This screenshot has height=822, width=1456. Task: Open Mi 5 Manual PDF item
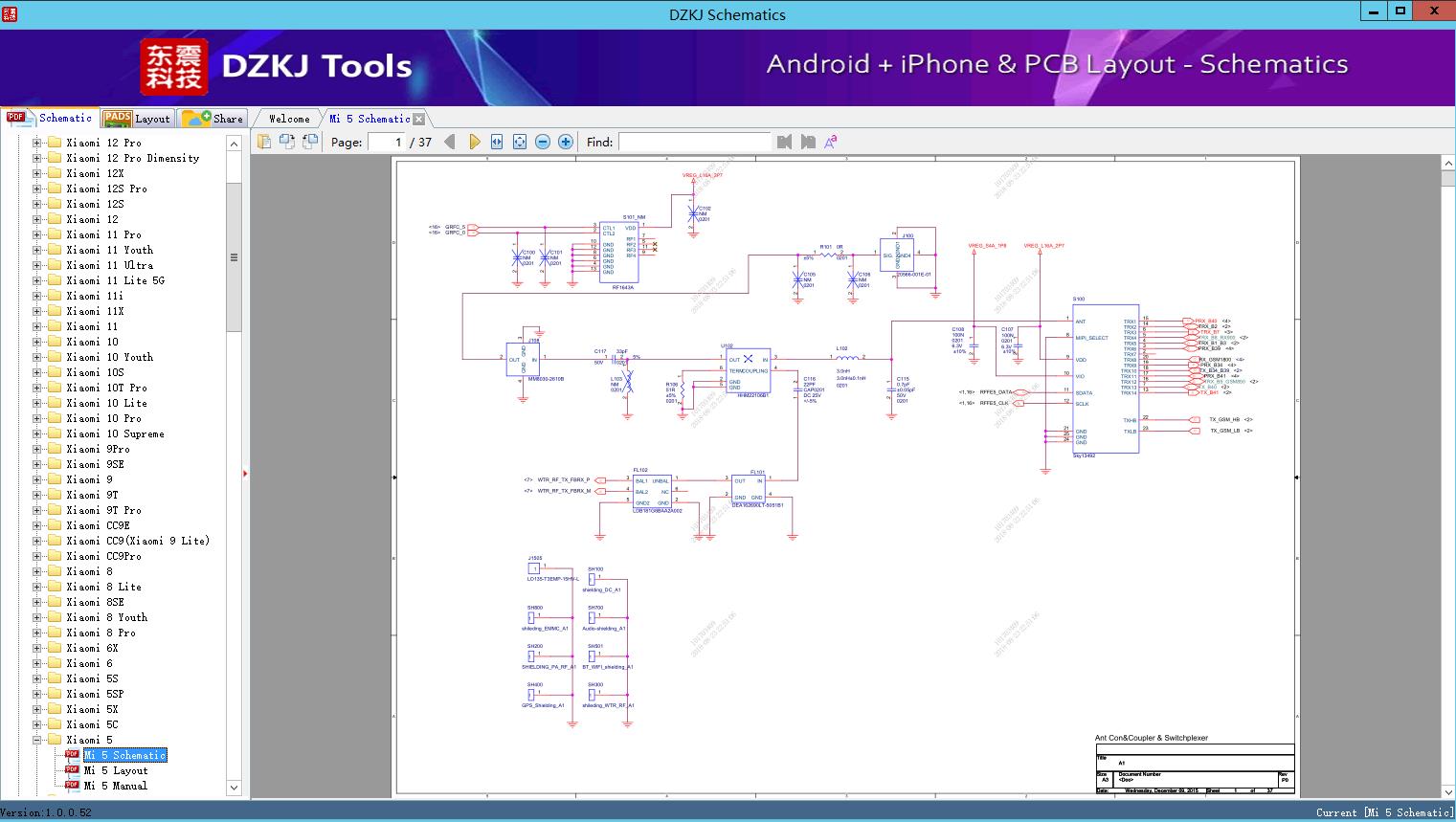click(x=116, y=786)
